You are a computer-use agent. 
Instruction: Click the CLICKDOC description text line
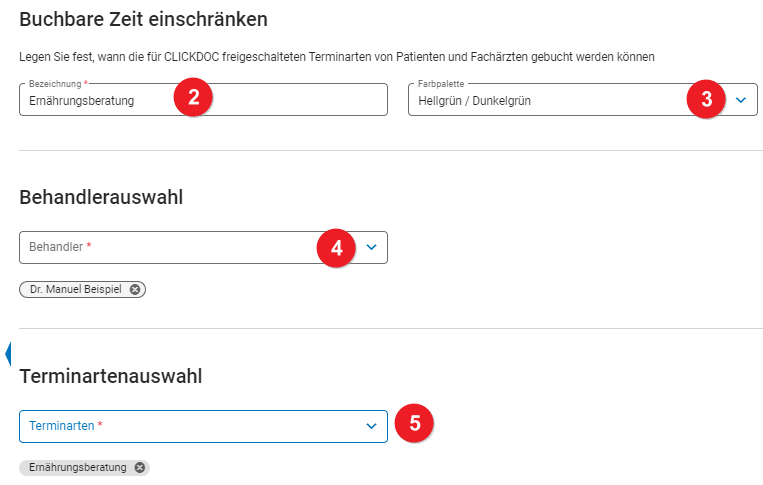click(x=337, y=57)
